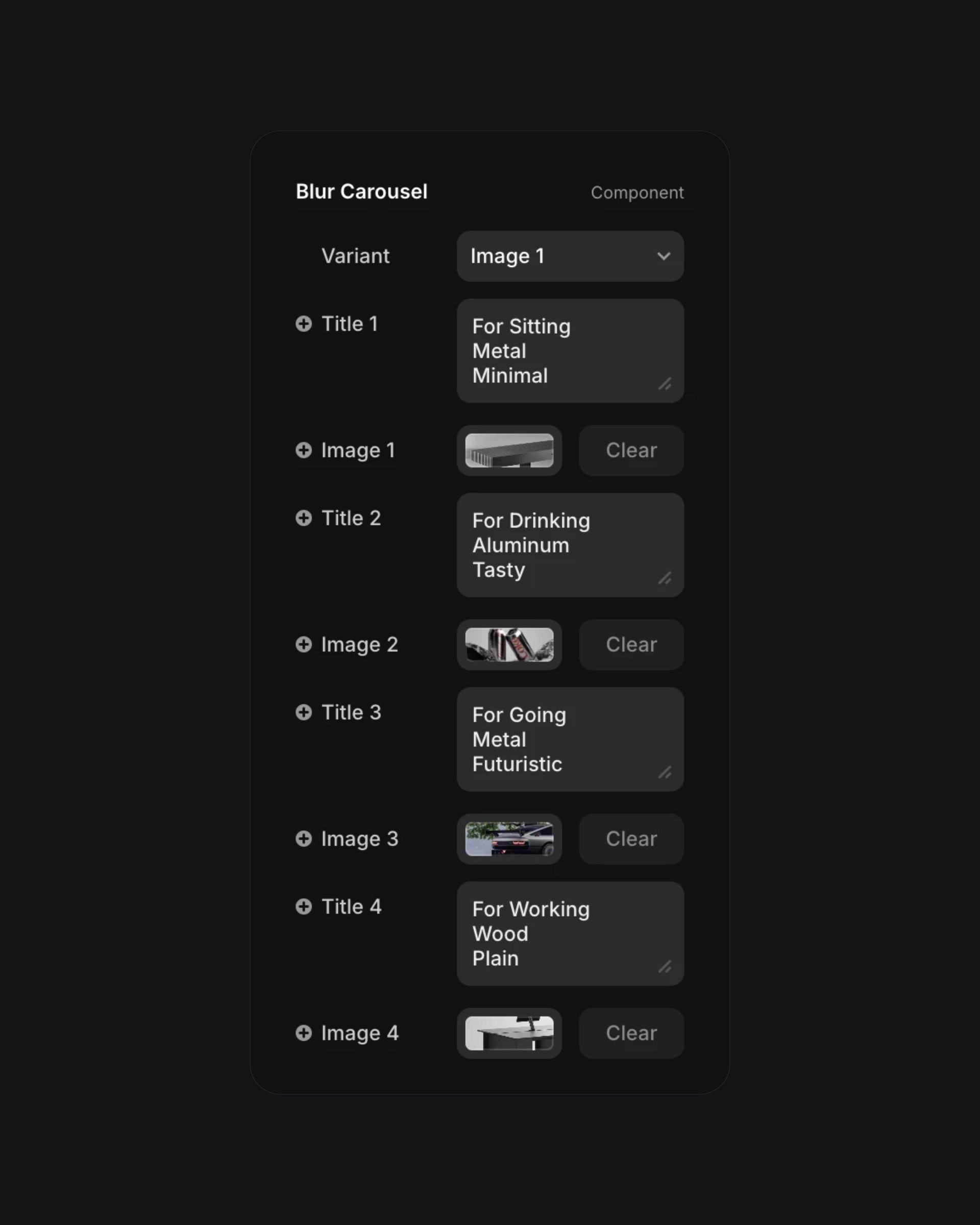Edit Title 2 text input field
Screen dimensions: 980x1225
coord(570,545)
